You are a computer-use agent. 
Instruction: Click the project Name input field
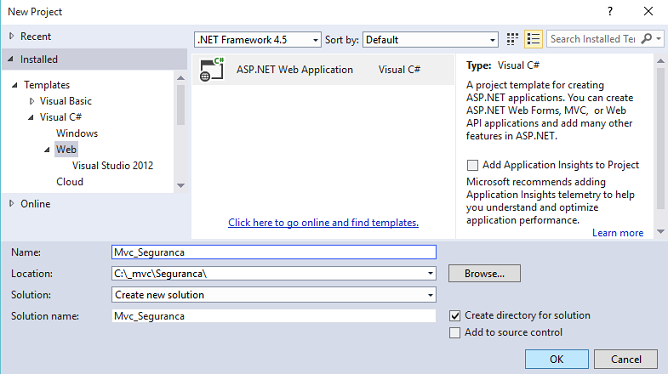[x=274, y=252]
